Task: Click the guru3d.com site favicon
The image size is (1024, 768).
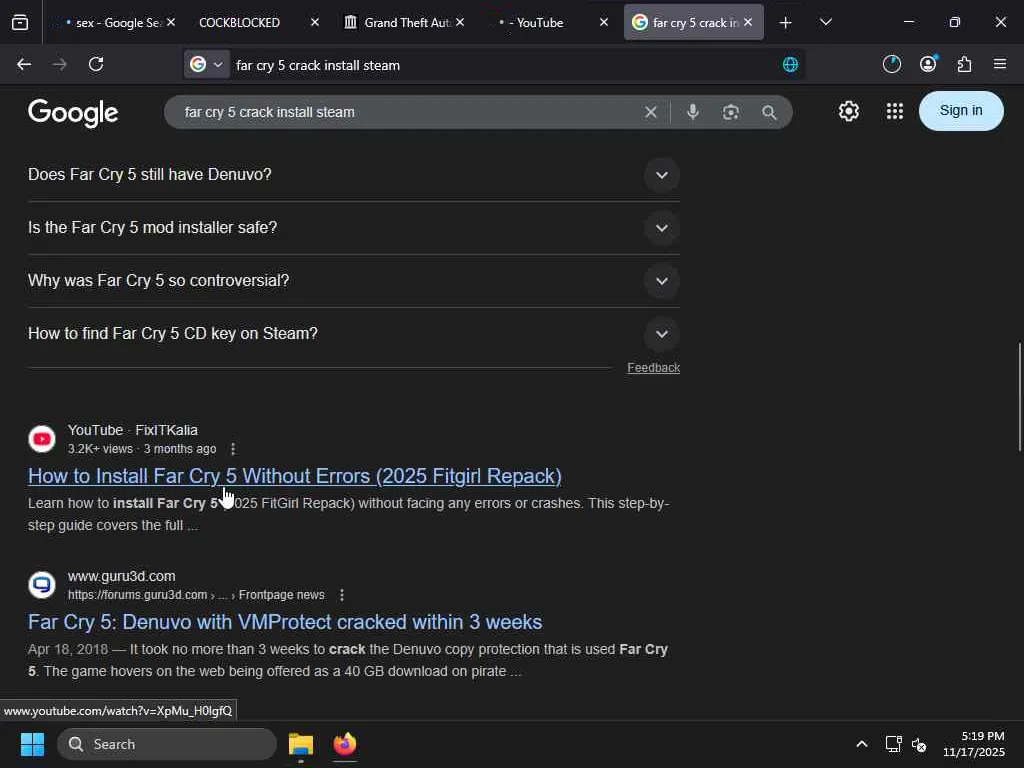Action: point(42,584)
